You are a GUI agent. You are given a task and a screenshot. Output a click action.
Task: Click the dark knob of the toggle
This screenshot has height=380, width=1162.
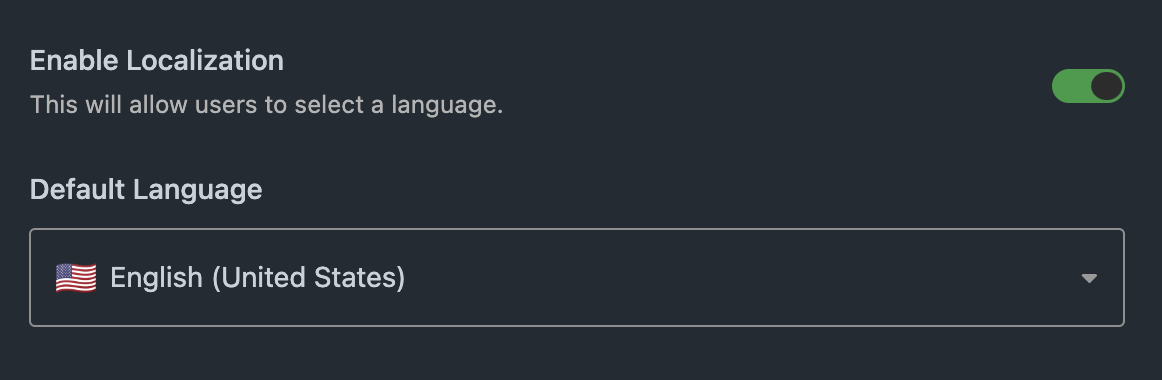pos(1106,86)
